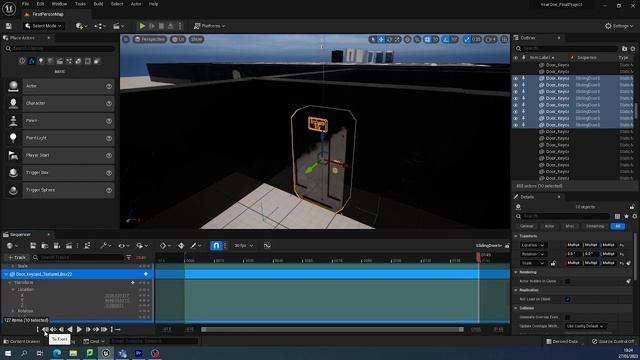Select Trigger Box in Place Actors
The height and width of the screenshot is (360, 640).
point(60,173)
